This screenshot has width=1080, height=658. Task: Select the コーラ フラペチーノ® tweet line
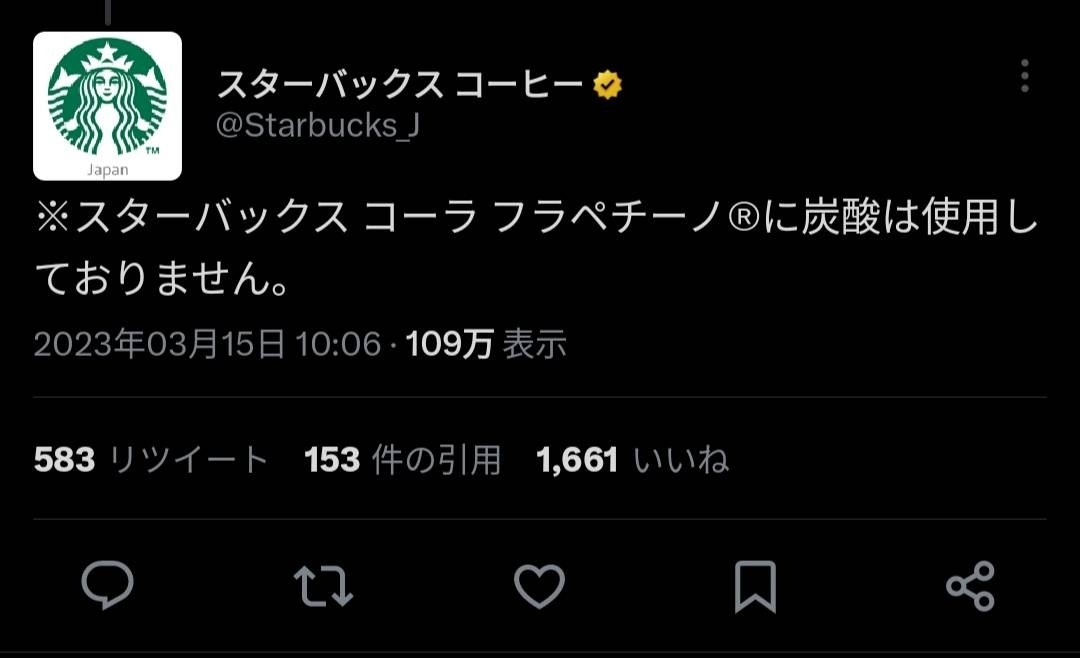[x=537, y=216]
